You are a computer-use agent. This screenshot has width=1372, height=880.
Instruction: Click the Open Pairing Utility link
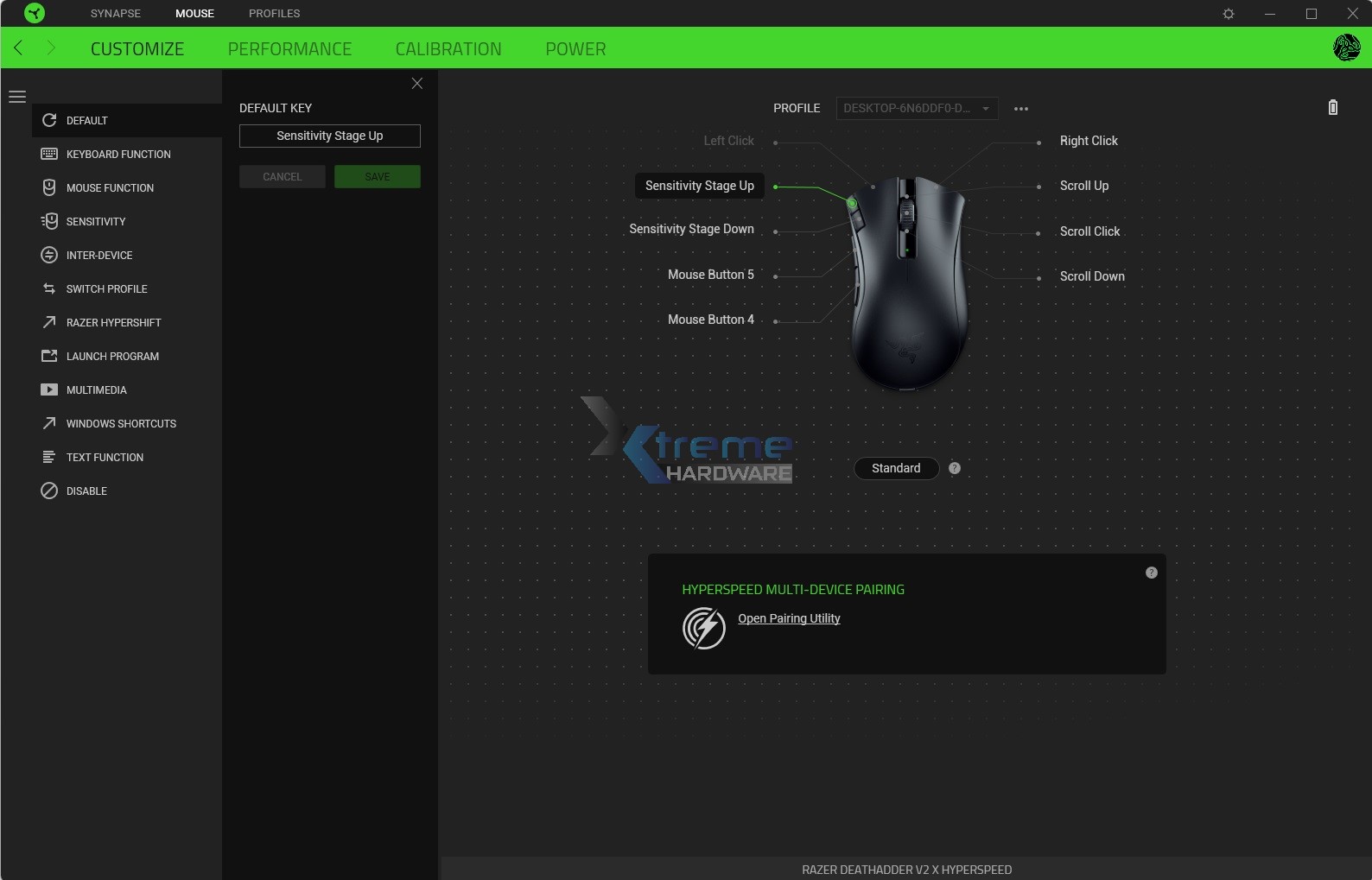pyautogui.click(x=788, y=618)
